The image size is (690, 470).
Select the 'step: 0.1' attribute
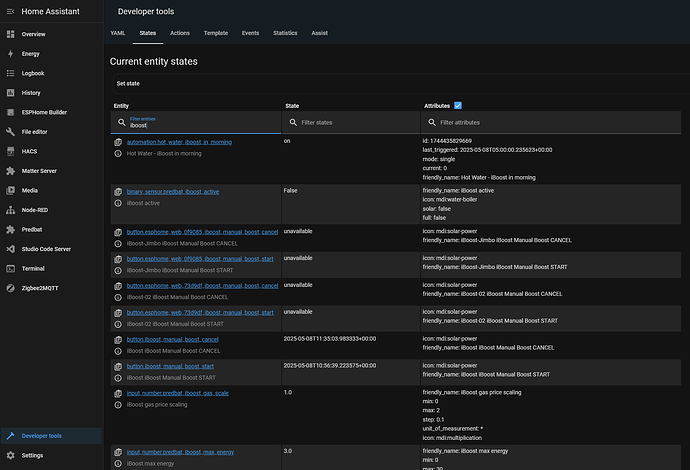(433, 419)
